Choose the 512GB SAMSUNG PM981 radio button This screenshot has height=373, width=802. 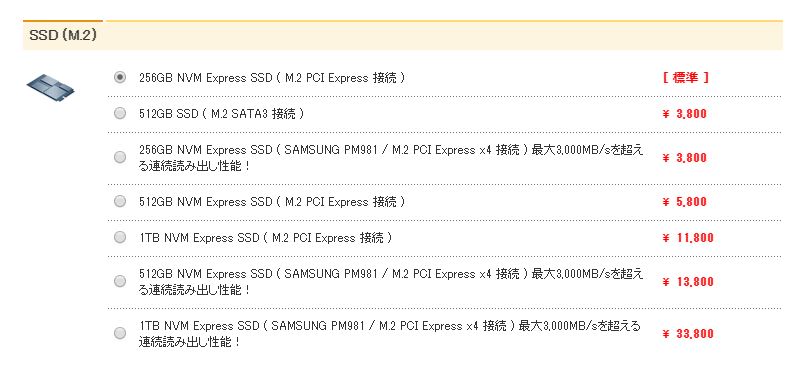pos(120,281)
